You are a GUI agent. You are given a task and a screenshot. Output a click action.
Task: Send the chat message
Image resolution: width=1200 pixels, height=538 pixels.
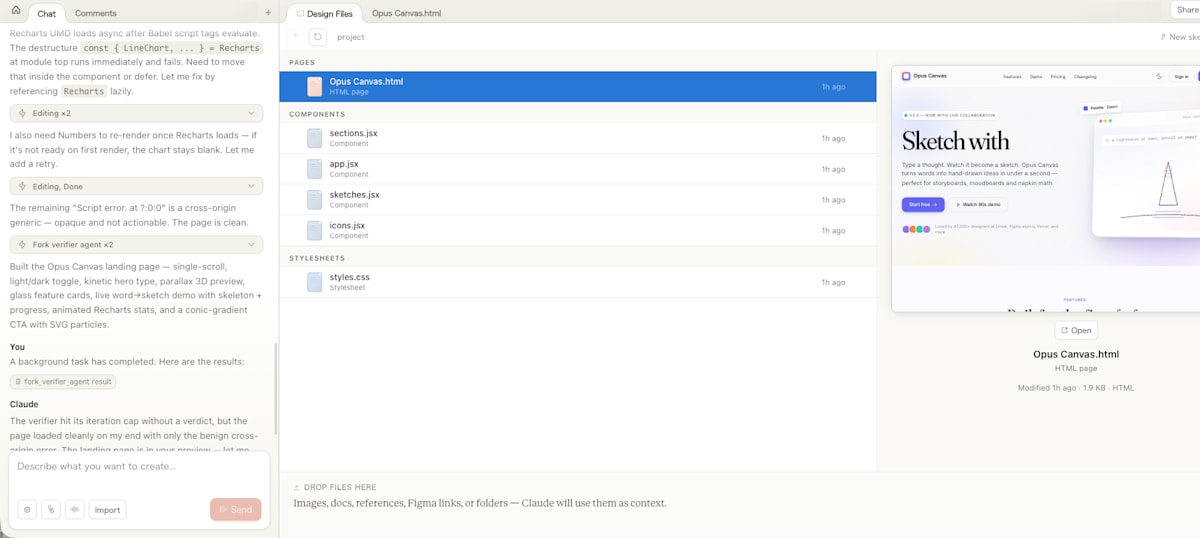(x=236, y=509)
